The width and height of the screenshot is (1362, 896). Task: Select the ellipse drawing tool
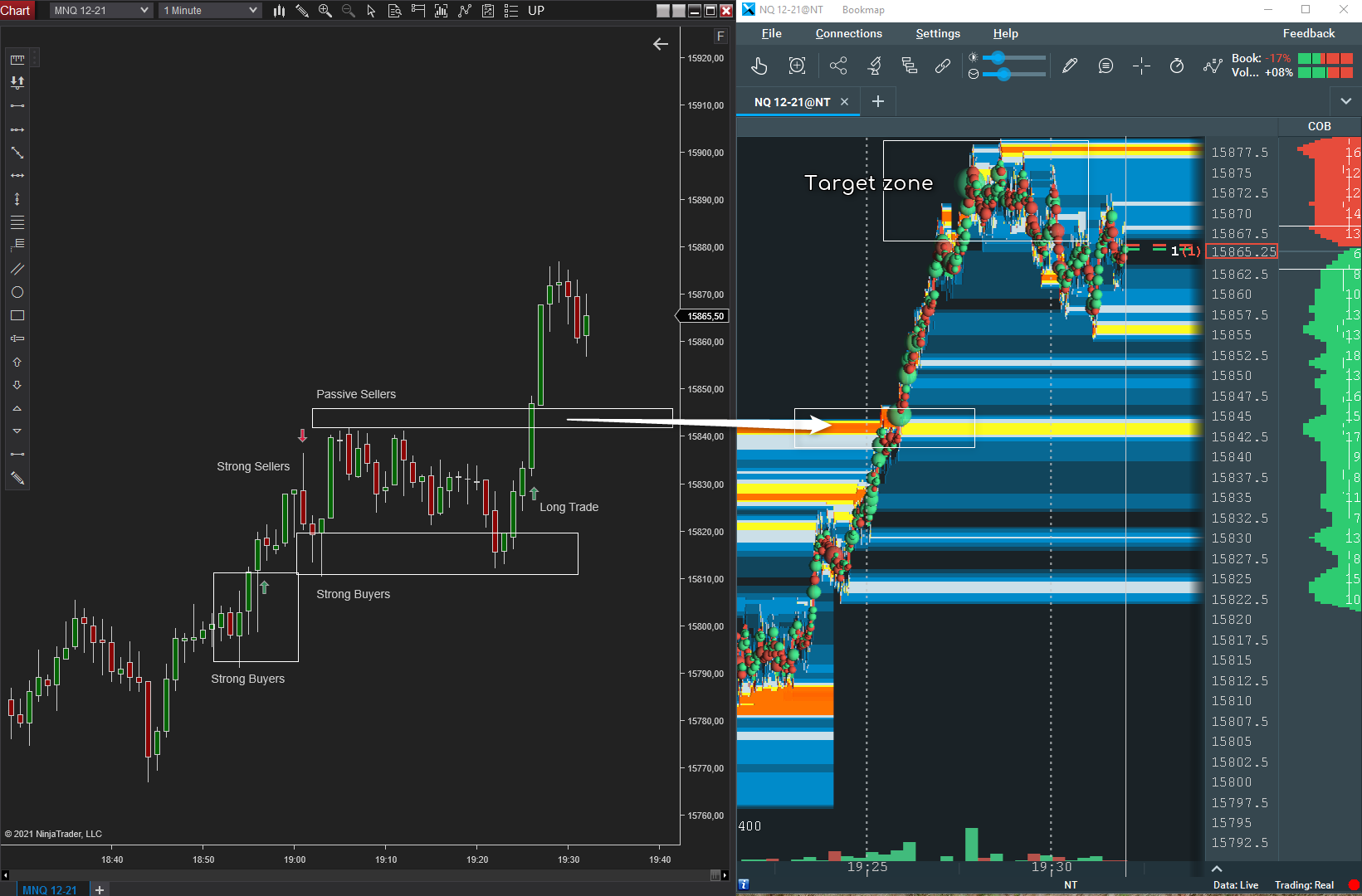(17, 292)
